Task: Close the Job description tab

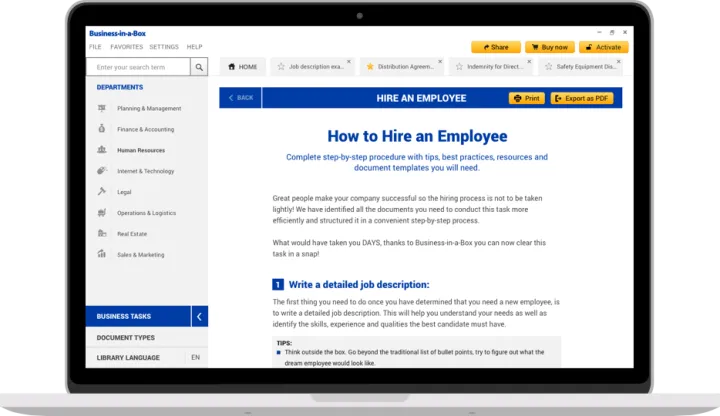Action: [349, 61]
